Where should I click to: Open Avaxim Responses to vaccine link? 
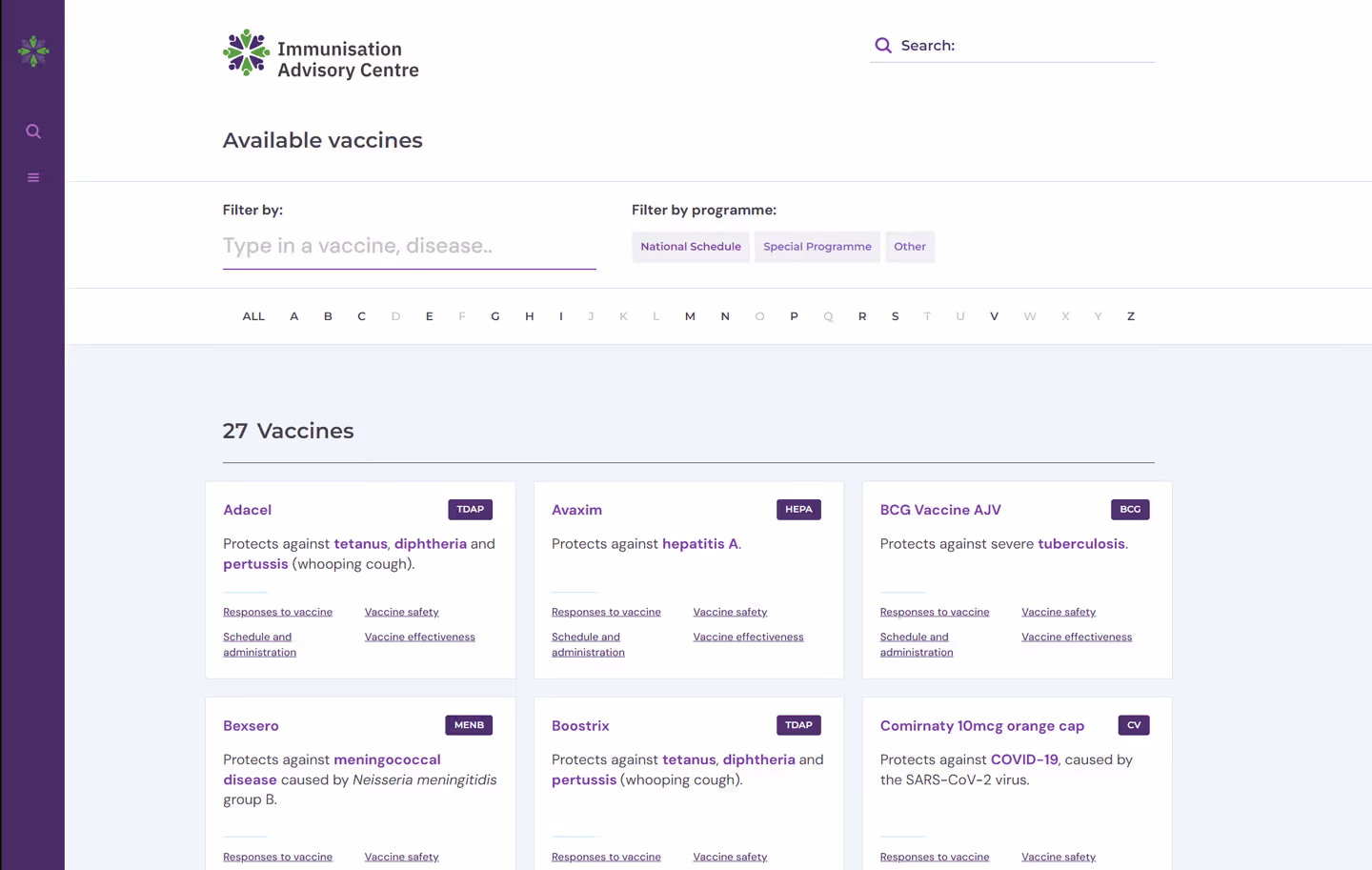click(x=606, y=612)
